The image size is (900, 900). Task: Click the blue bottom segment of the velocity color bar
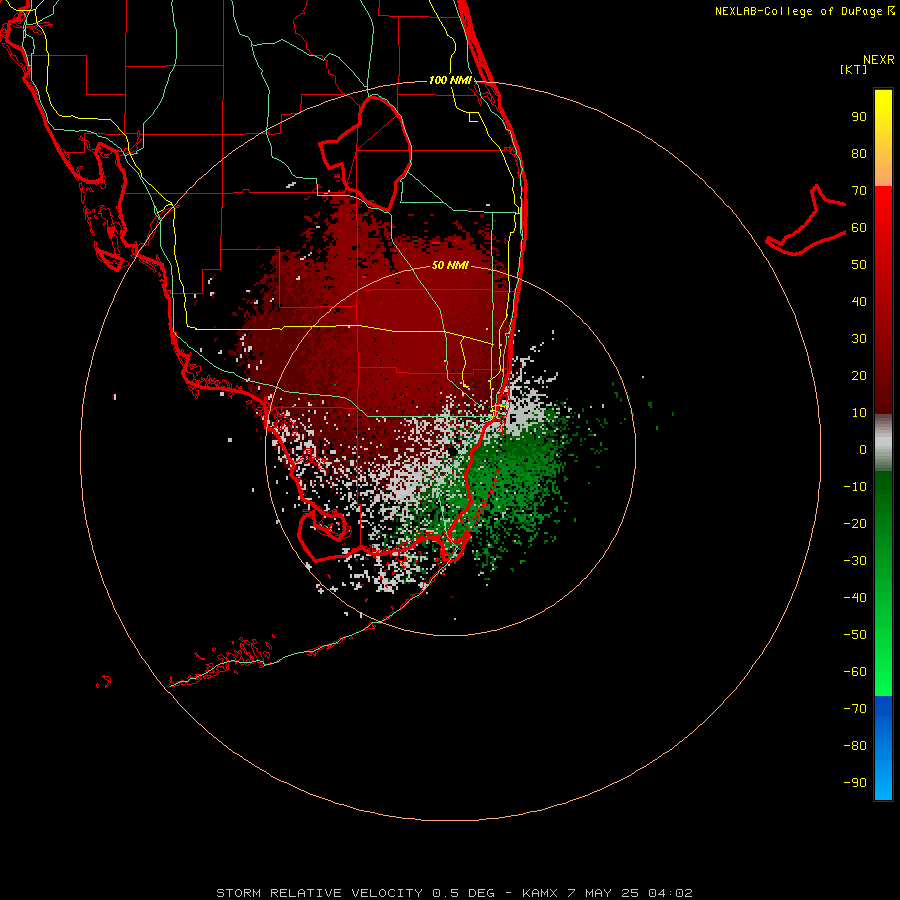(x=883, y=748)
